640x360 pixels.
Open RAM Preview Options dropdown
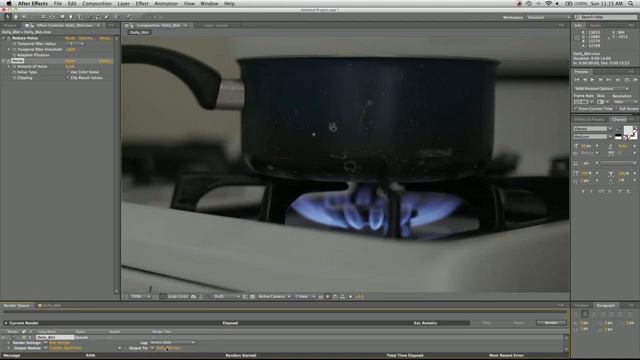602,89
